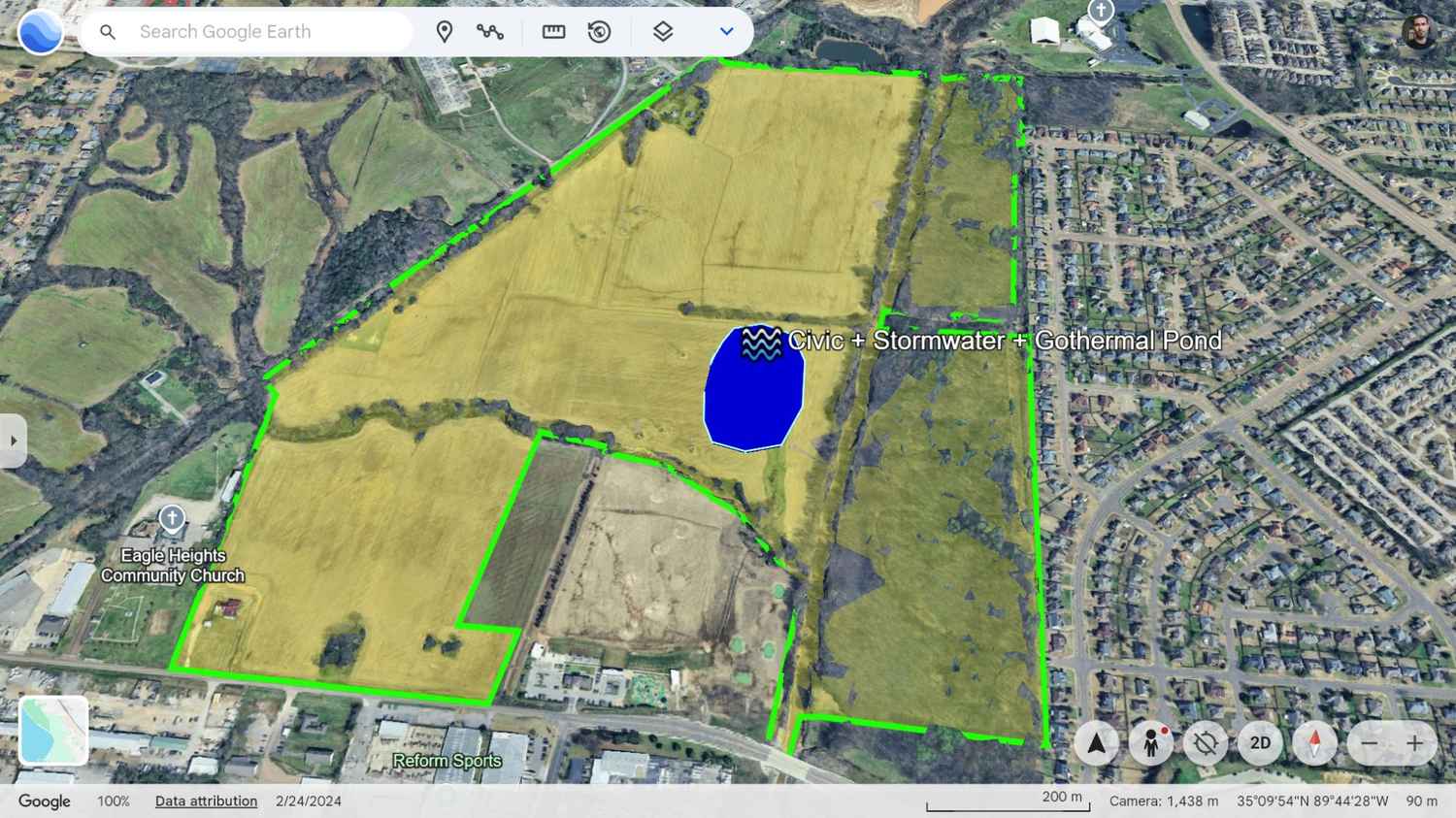Zoom in with the plus button
This screenshot has height=818, width=1456.
coord(1414,744)
